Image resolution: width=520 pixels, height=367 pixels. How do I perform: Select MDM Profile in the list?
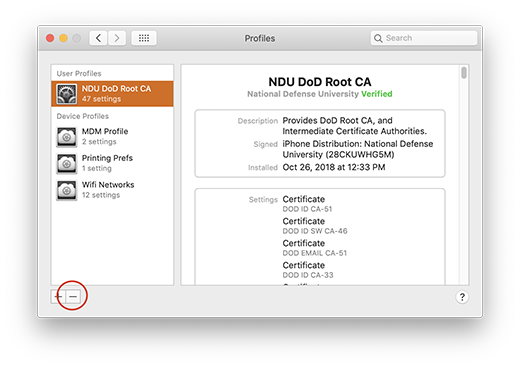[x=112, y=137]
